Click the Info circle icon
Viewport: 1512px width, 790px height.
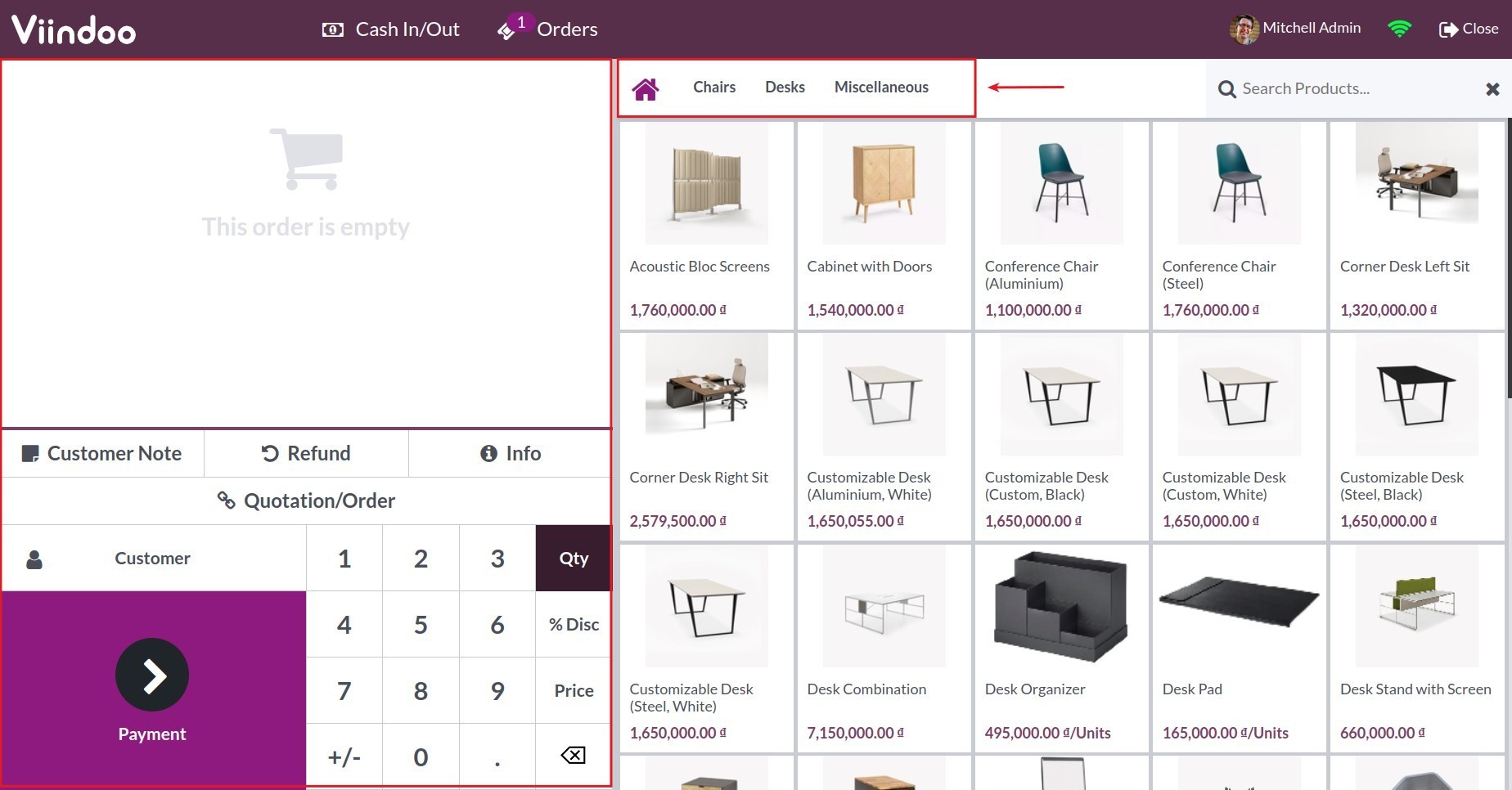click(x=488, y=453)
